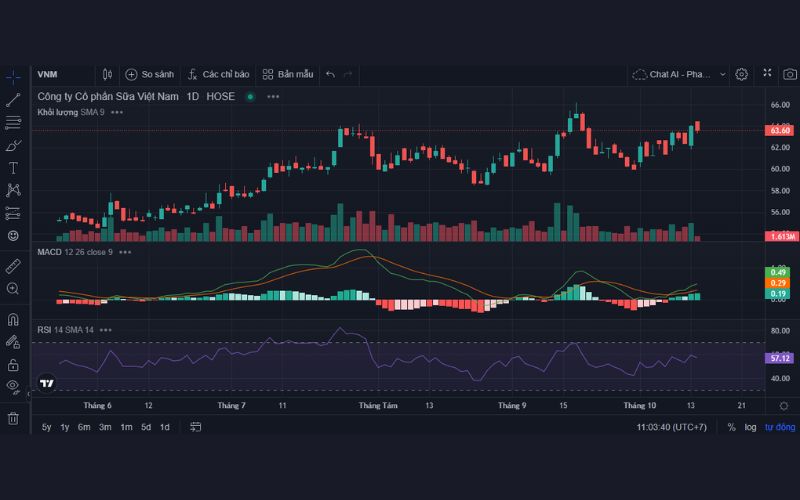Screen dimensions: 800x500
Task: Click the trash icon to remove drawings
Action: coord(13,418)
